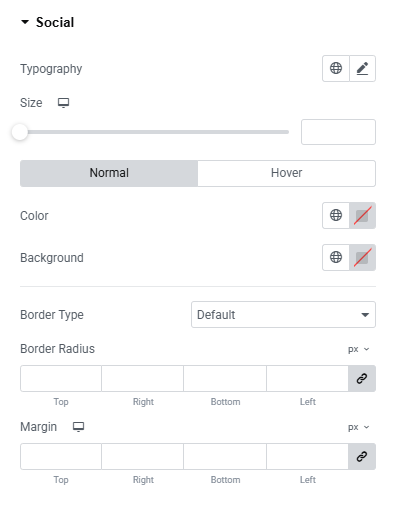Open the Border Type dropdown
The image size is (394, 524).
283,314
